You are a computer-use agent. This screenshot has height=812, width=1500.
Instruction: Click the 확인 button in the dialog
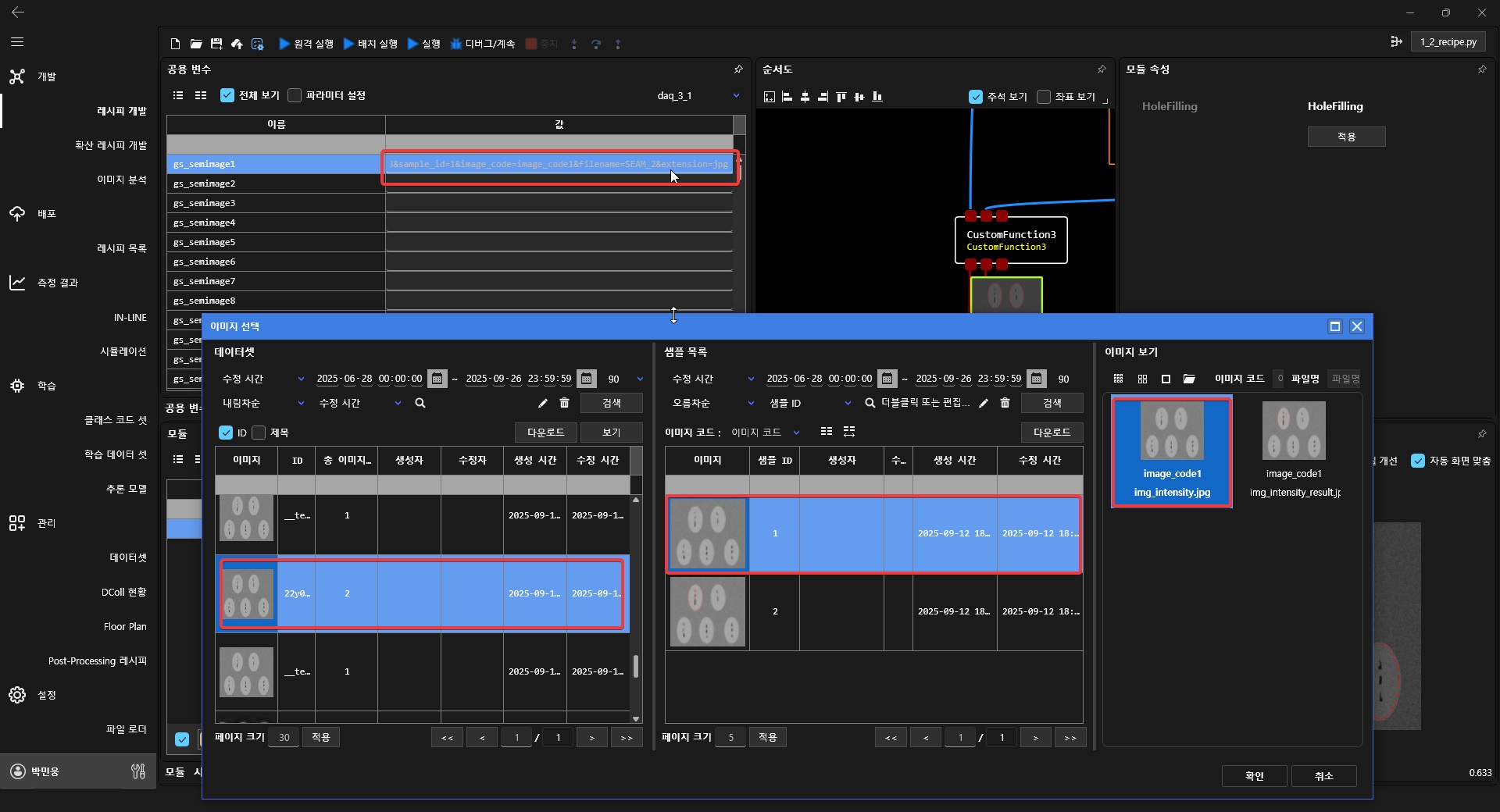click(1254, 776)
